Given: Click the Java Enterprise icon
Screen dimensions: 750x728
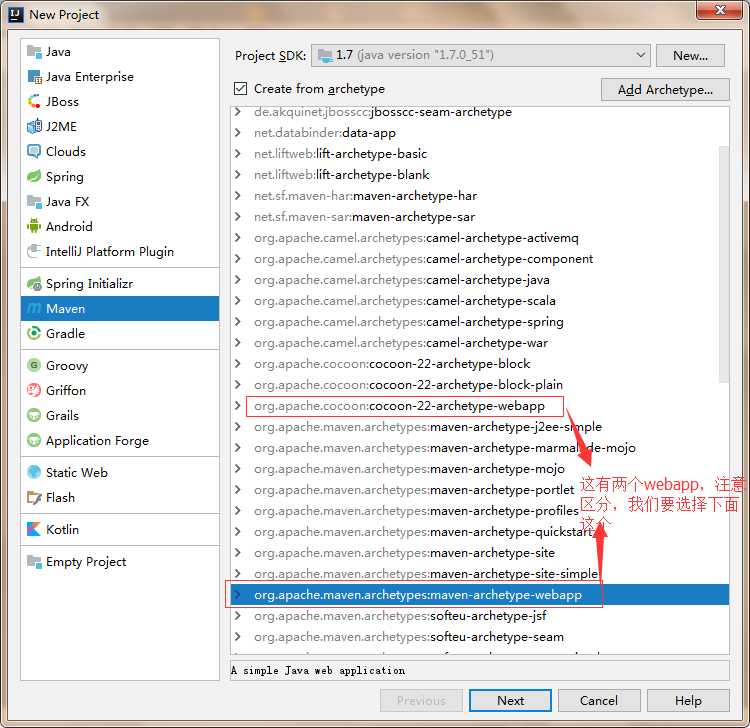Looking at the screenshot, I should pos(34,77).
